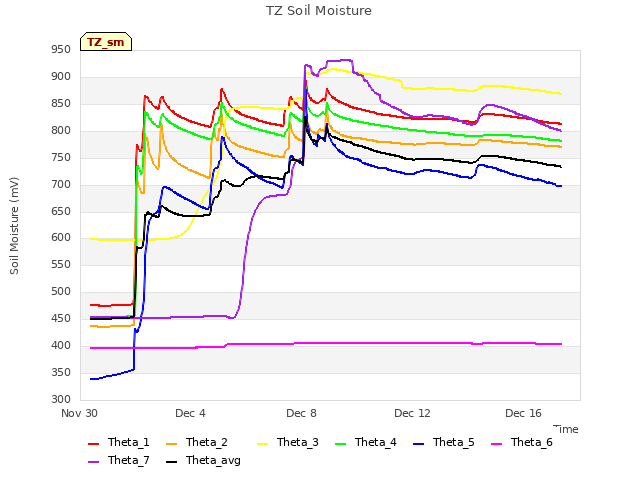
Task: Click the Theta_5 legend entry
Action: pyautogui.click(x=443, y=442)
